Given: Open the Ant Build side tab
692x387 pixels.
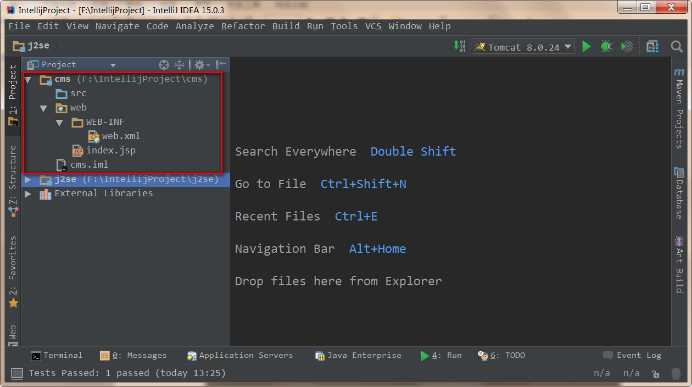Looking at the screenshot, I should (x=679, y=265).
